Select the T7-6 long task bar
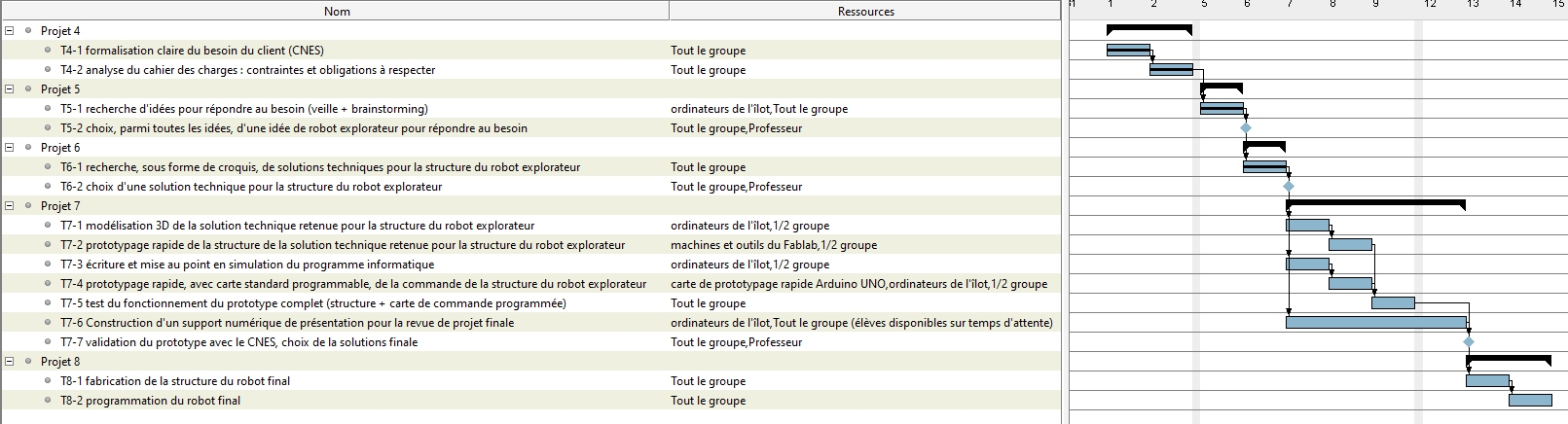Viewport: 1568px width, 424px height. point(1375,322)
